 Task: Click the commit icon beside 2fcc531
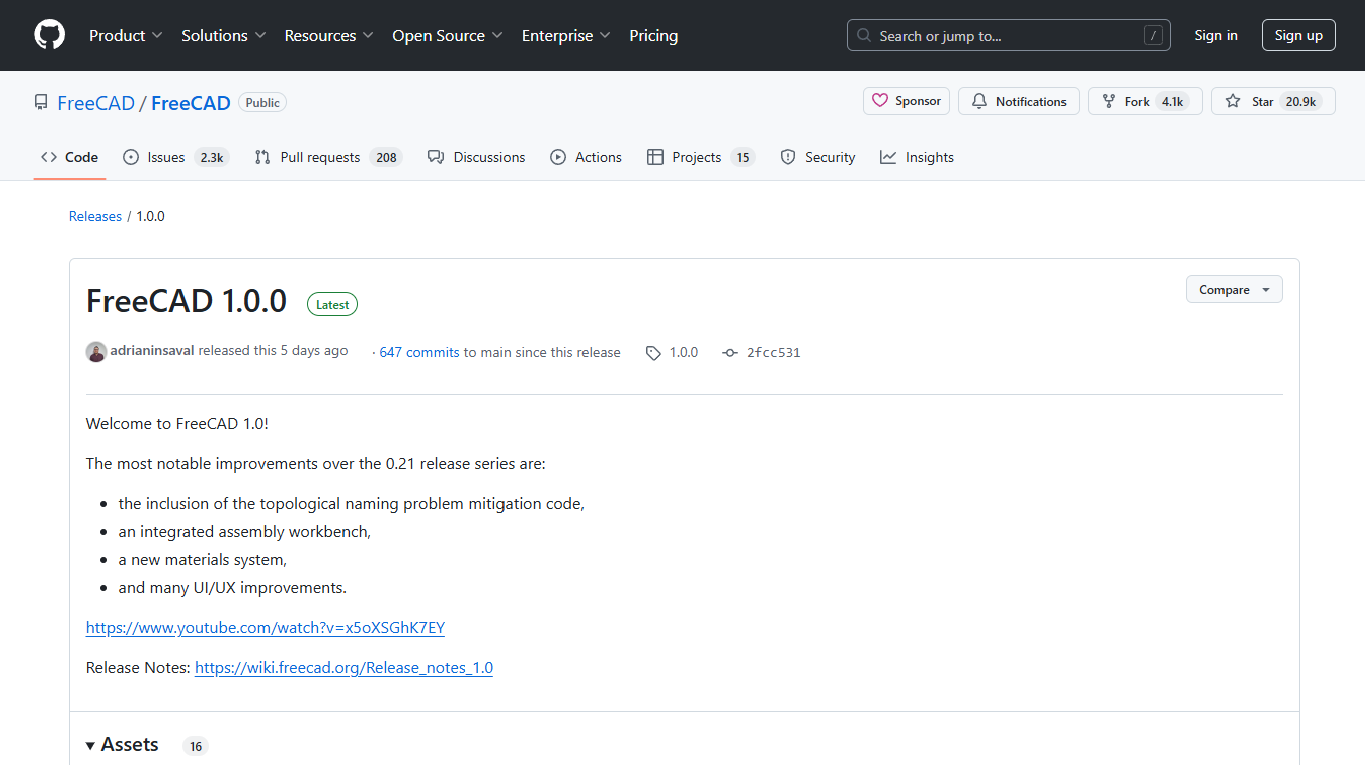[730, 353]
